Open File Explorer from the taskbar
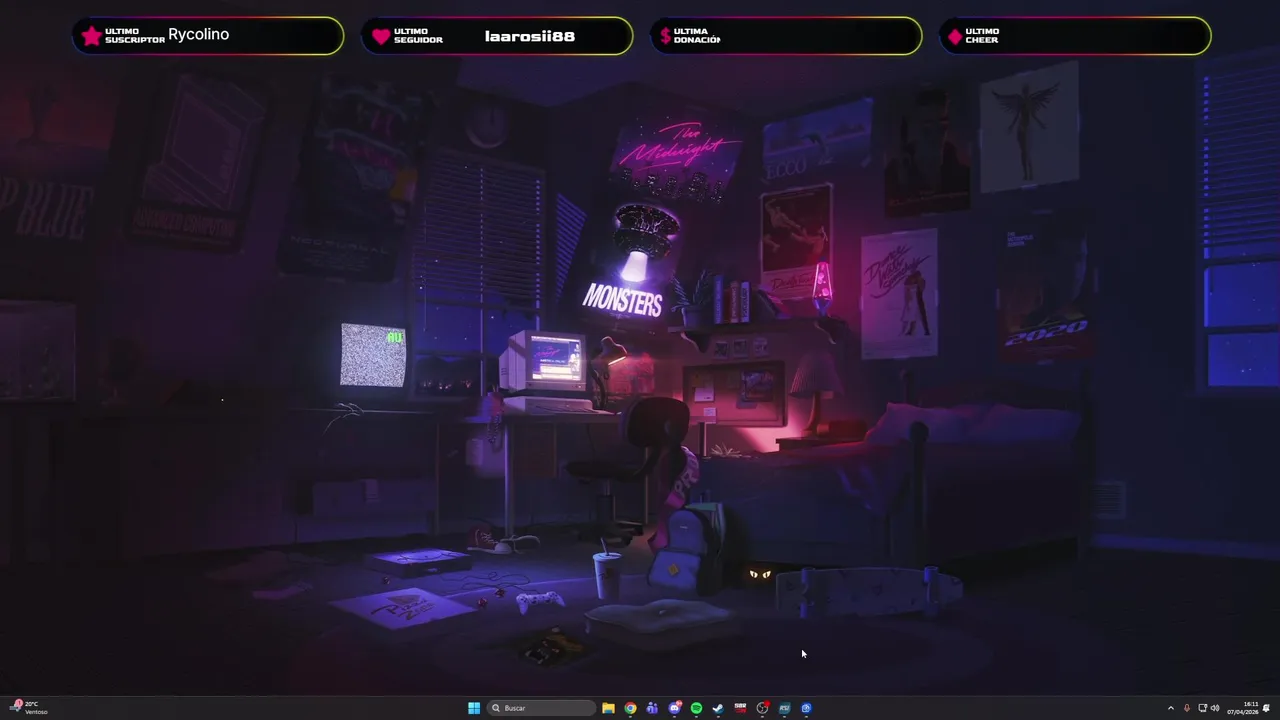 [608, 708]
